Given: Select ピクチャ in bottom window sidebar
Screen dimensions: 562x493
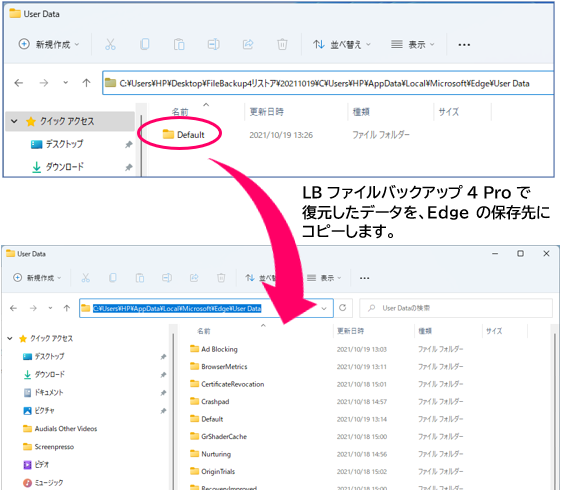Looking at the screenshot, I should [39, 411].
